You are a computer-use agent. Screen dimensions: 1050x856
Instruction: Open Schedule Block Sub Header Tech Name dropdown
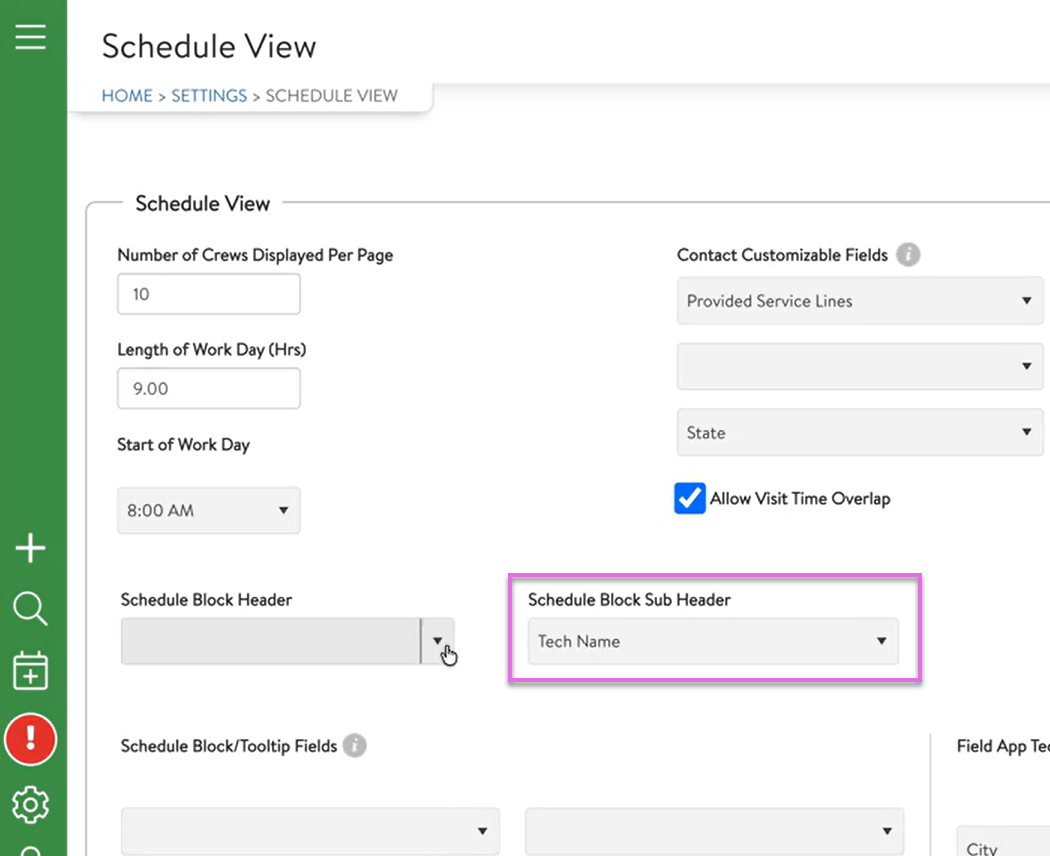[x=712, y=641]
